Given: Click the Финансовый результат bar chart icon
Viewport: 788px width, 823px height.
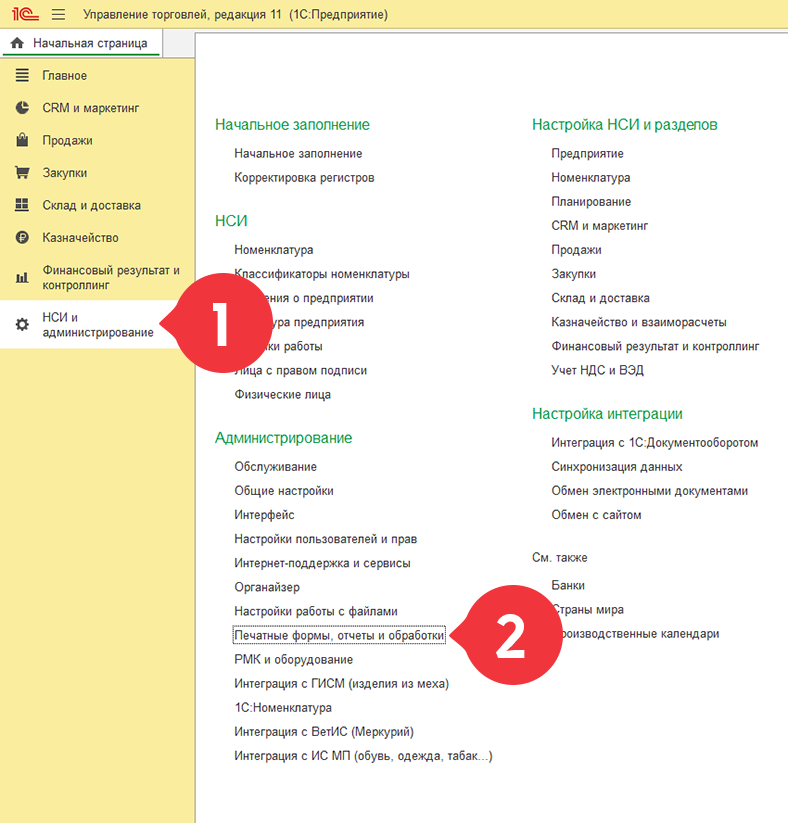Looking at the screenshot, I should (x=22, y=278).
